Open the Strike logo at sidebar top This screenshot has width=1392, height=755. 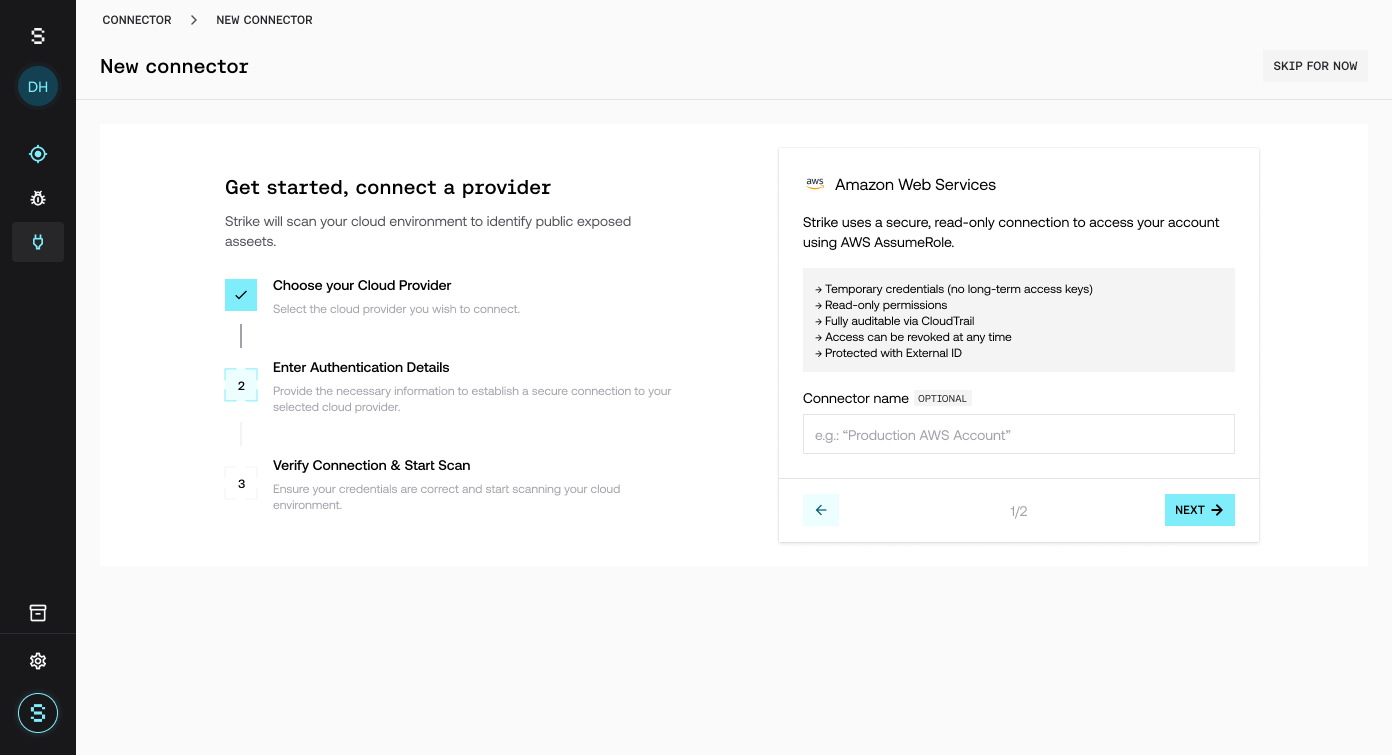(38, 36)
